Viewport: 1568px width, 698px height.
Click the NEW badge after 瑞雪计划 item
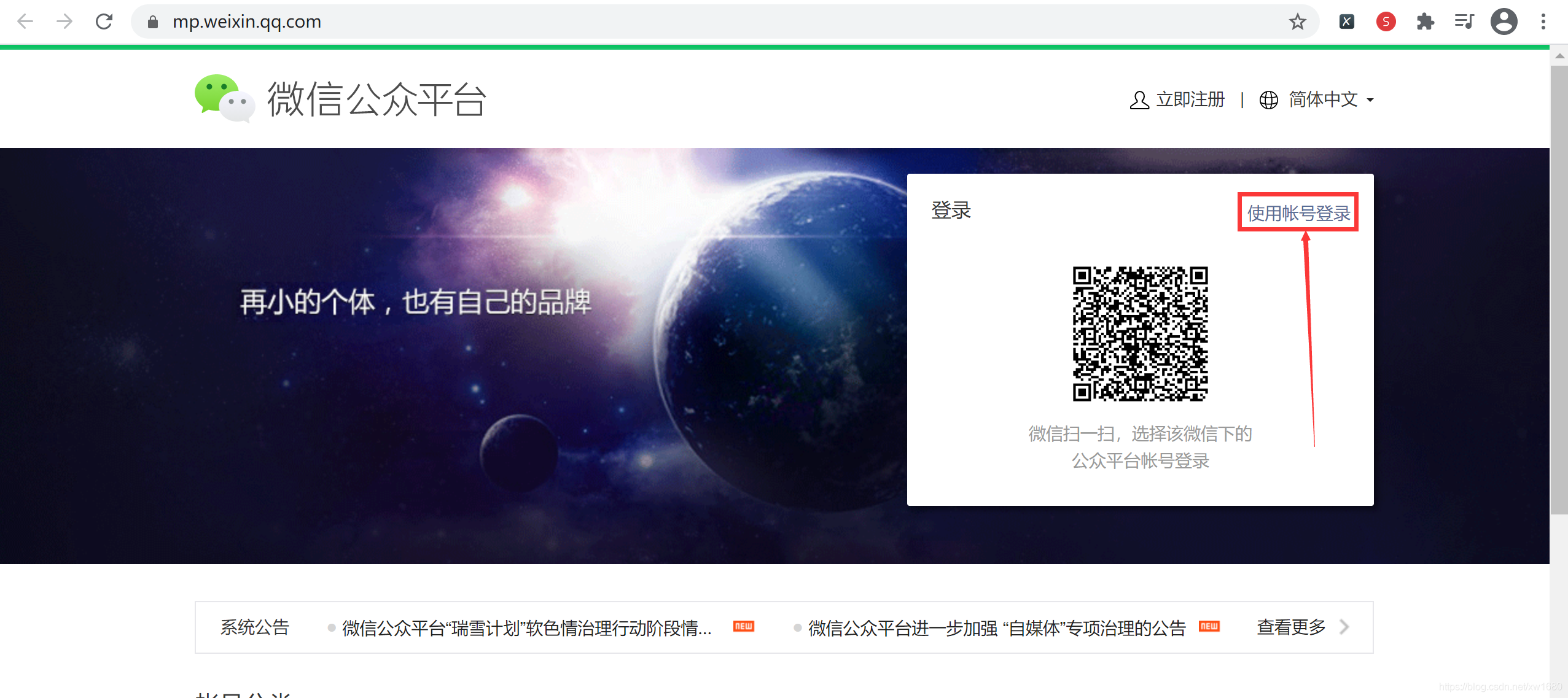pos(744,627)
